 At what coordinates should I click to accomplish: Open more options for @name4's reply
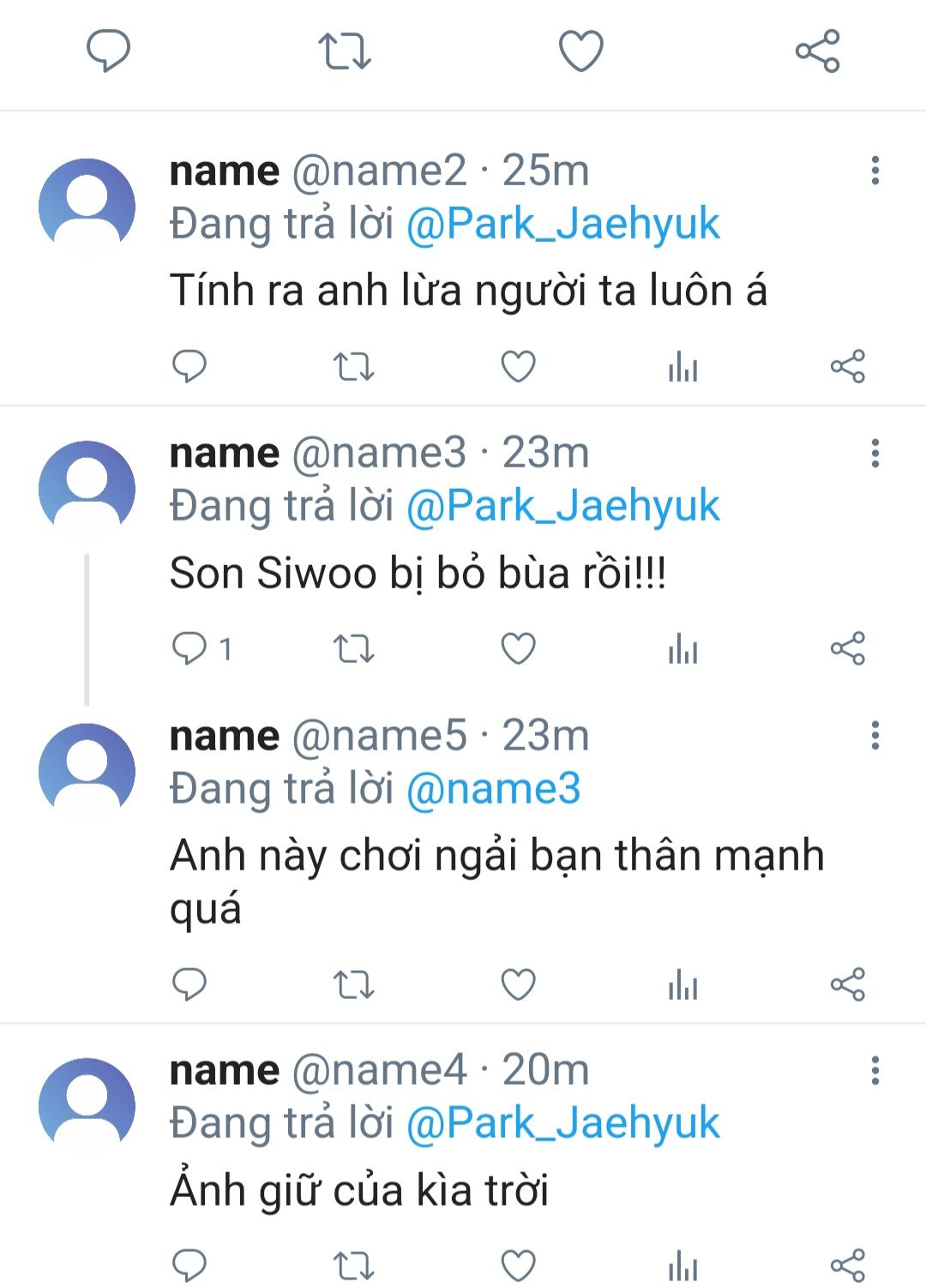tap(875, 1070)
